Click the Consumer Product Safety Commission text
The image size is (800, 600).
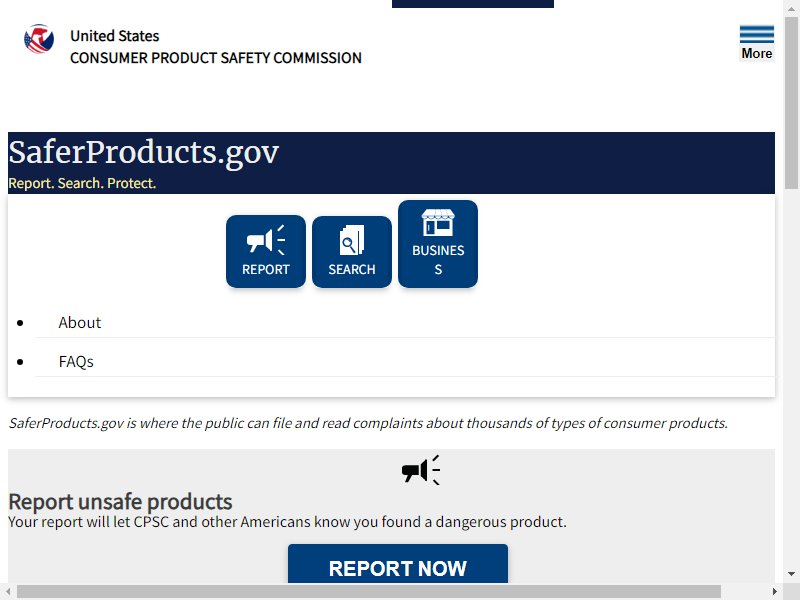[216, 58]
